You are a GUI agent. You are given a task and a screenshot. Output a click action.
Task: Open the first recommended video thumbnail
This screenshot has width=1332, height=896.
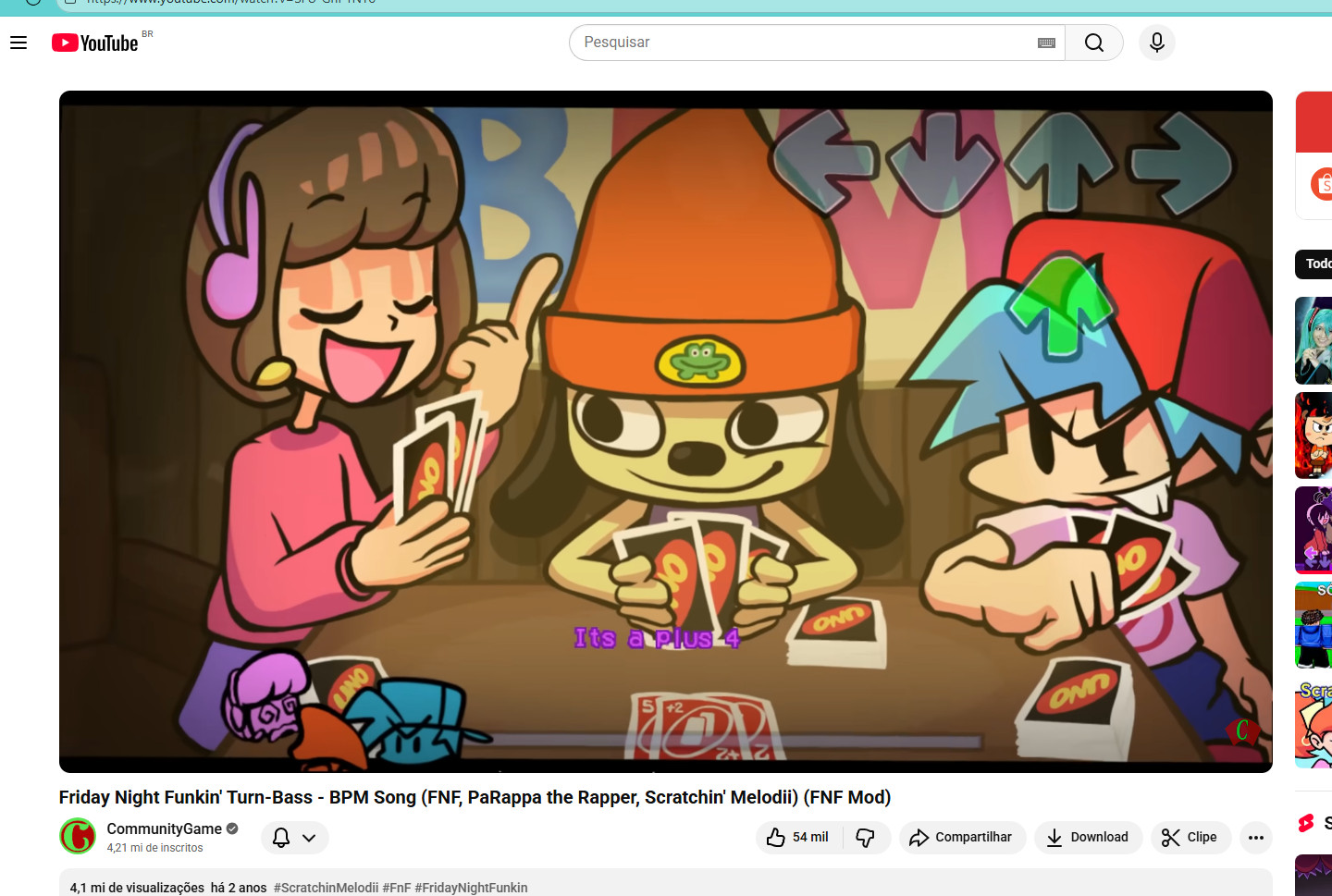point(1313,340)
